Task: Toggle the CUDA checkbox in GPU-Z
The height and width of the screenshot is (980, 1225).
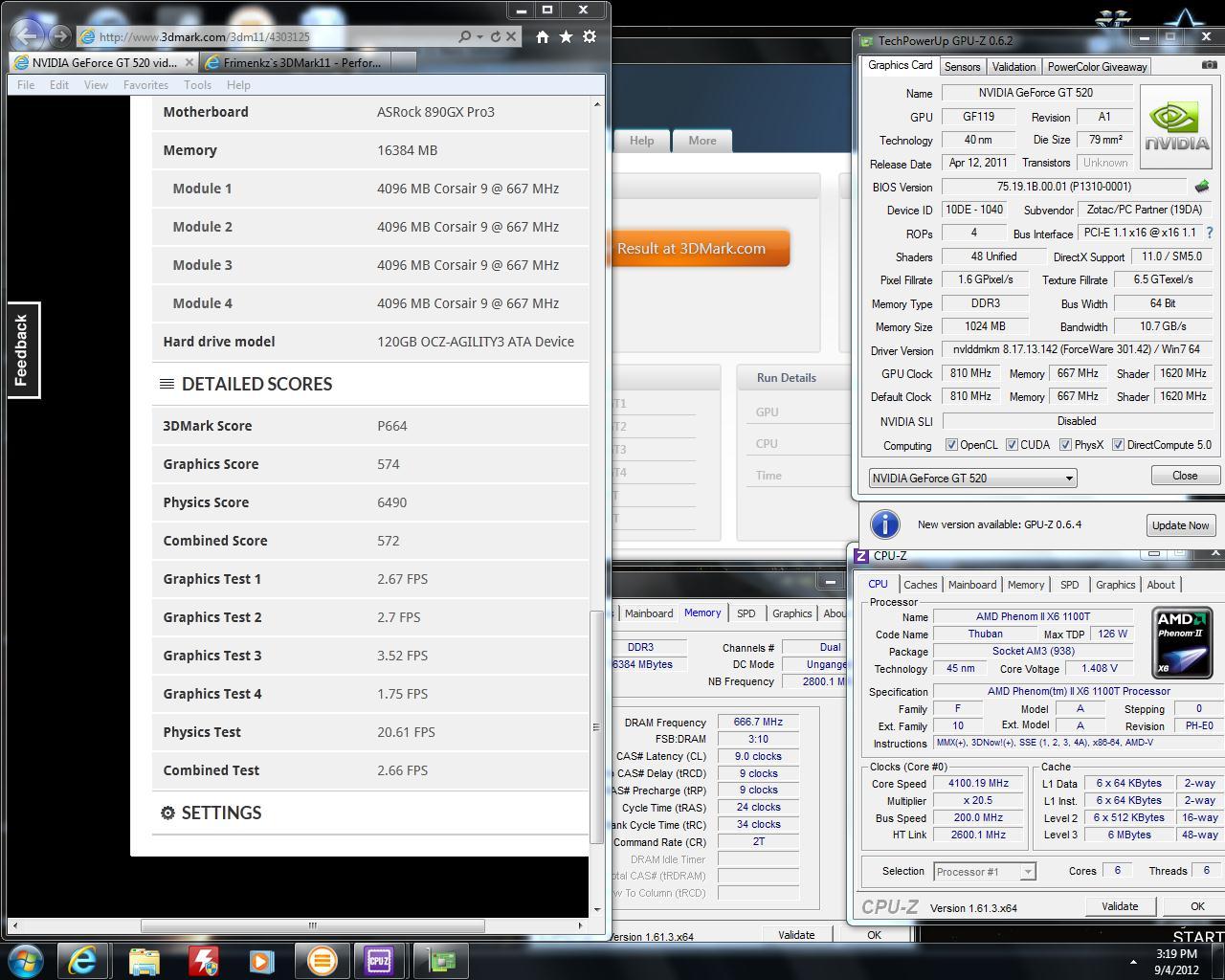Action: [1012, 445]
